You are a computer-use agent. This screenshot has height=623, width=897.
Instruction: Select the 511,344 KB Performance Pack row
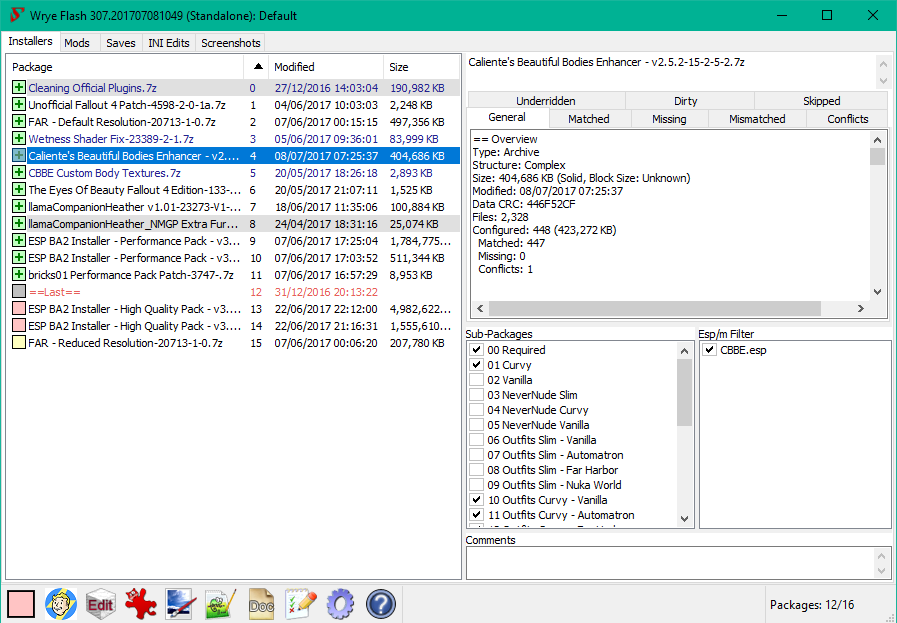point(235,258)
